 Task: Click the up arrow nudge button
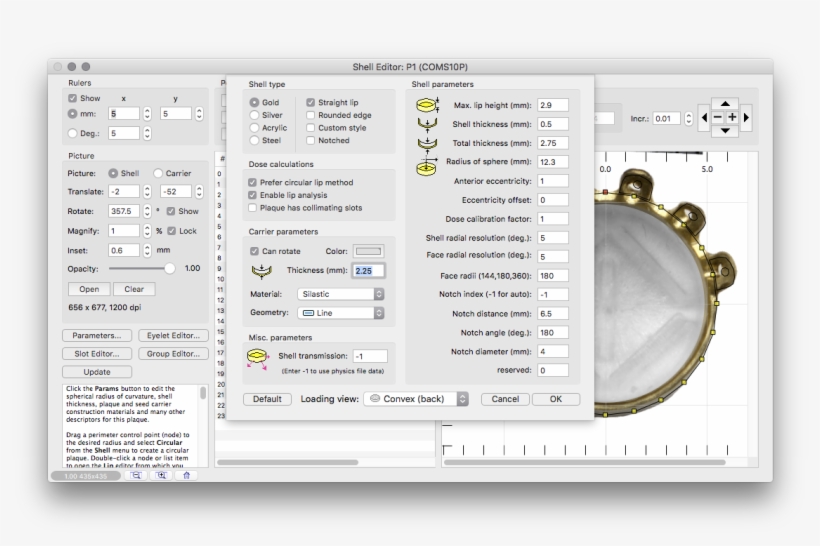coord(725,104)
